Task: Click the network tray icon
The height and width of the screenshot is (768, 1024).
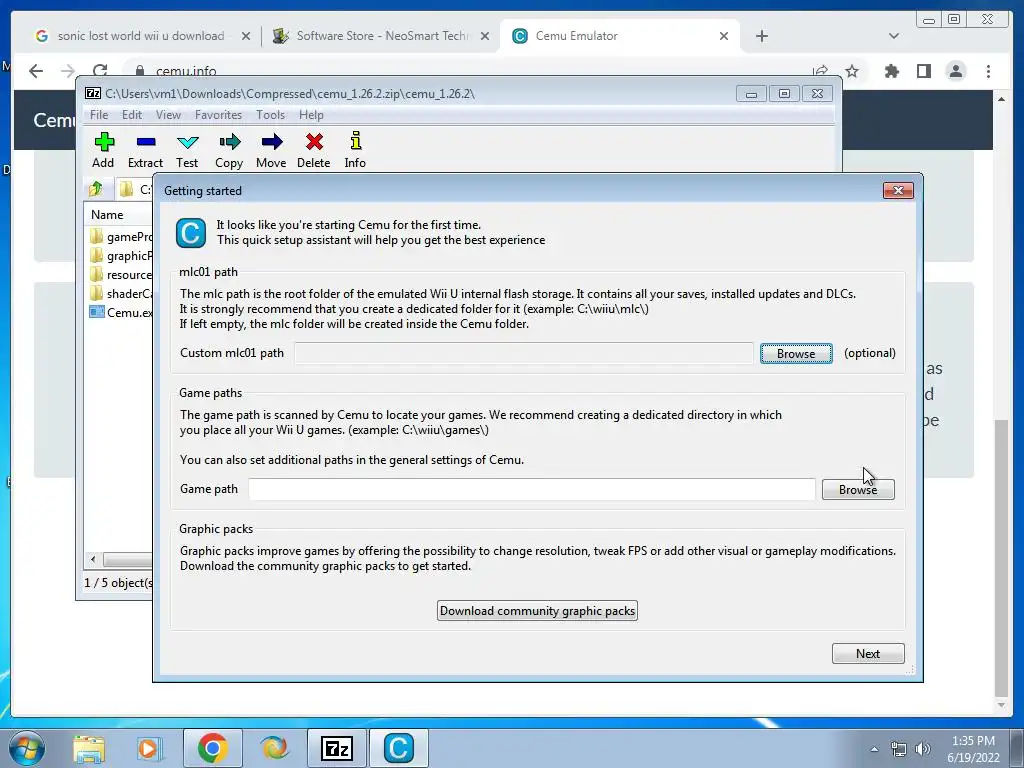Action: [899, 749]
